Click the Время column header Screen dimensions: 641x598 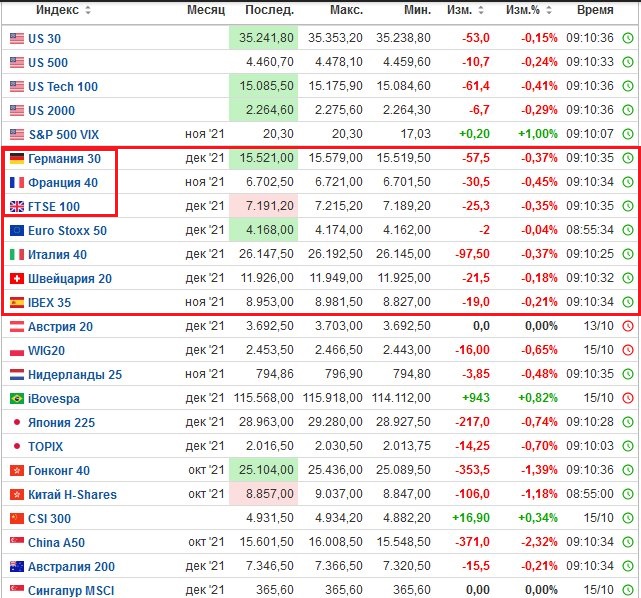tap(595, 10)
